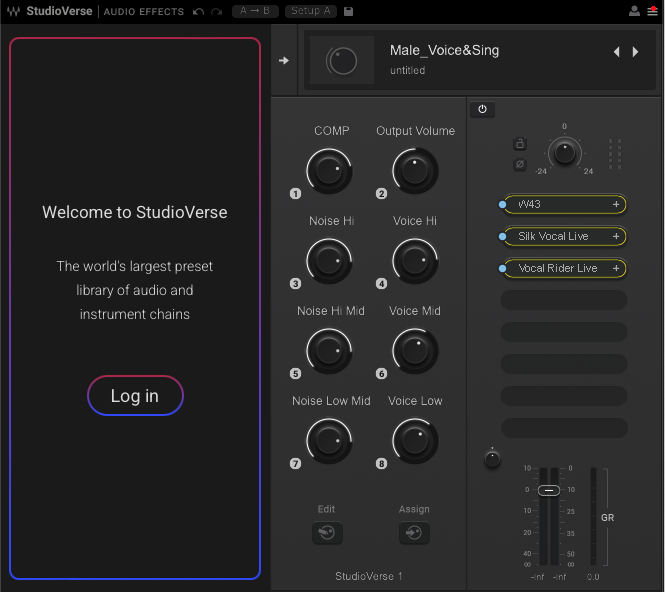Image resolution: width=665 pixels, height=592 pixels.
Task: Log in to StudioVerse
Action: coord(135,396)
